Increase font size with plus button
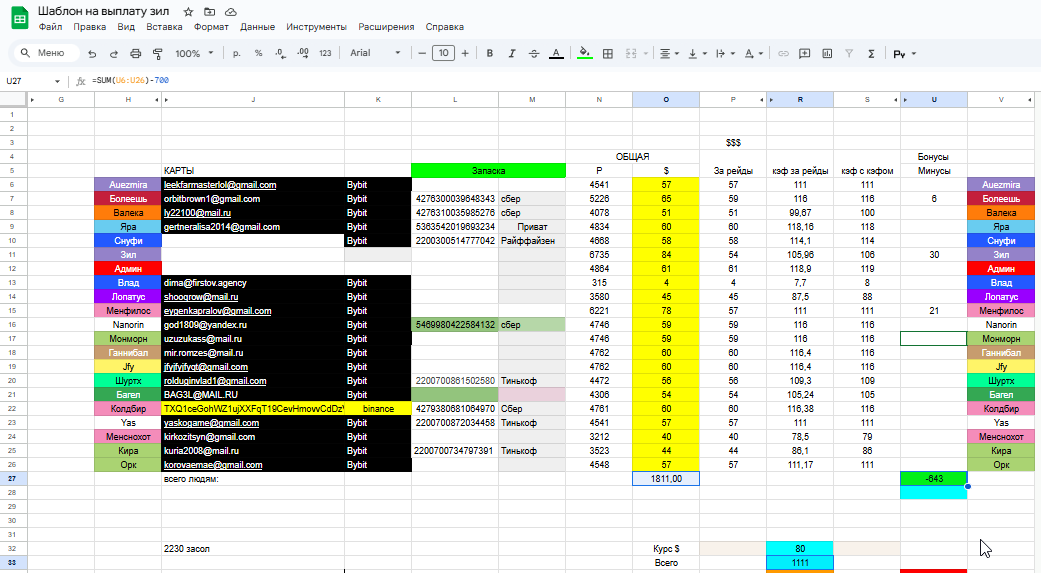 [x=465, y=53]
